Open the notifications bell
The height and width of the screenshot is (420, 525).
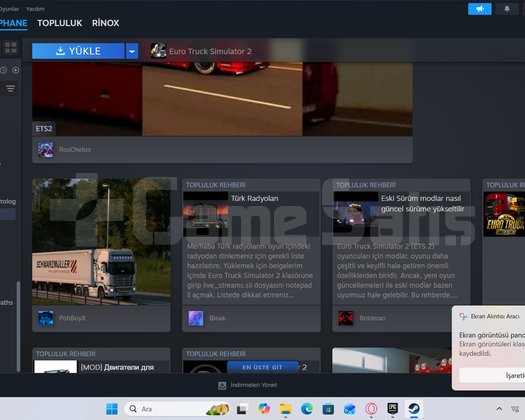pyautogui.click(x=507, y=9)
